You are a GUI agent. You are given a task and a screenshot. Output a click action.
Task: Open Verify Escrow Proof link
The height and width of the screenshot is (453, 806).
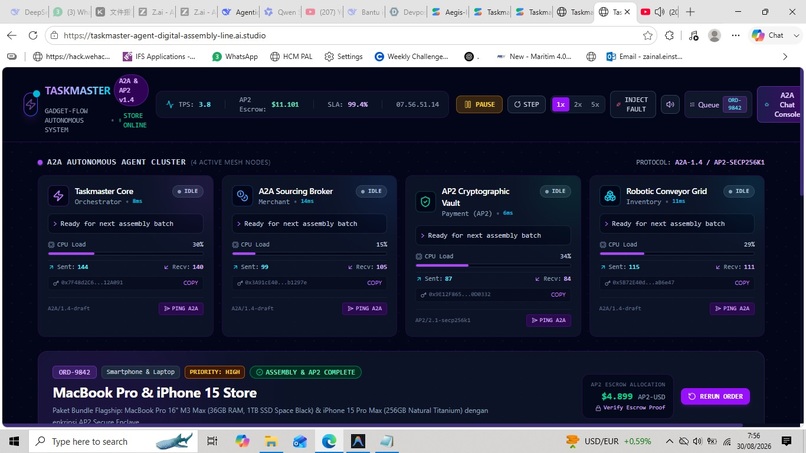click(630, 408)
